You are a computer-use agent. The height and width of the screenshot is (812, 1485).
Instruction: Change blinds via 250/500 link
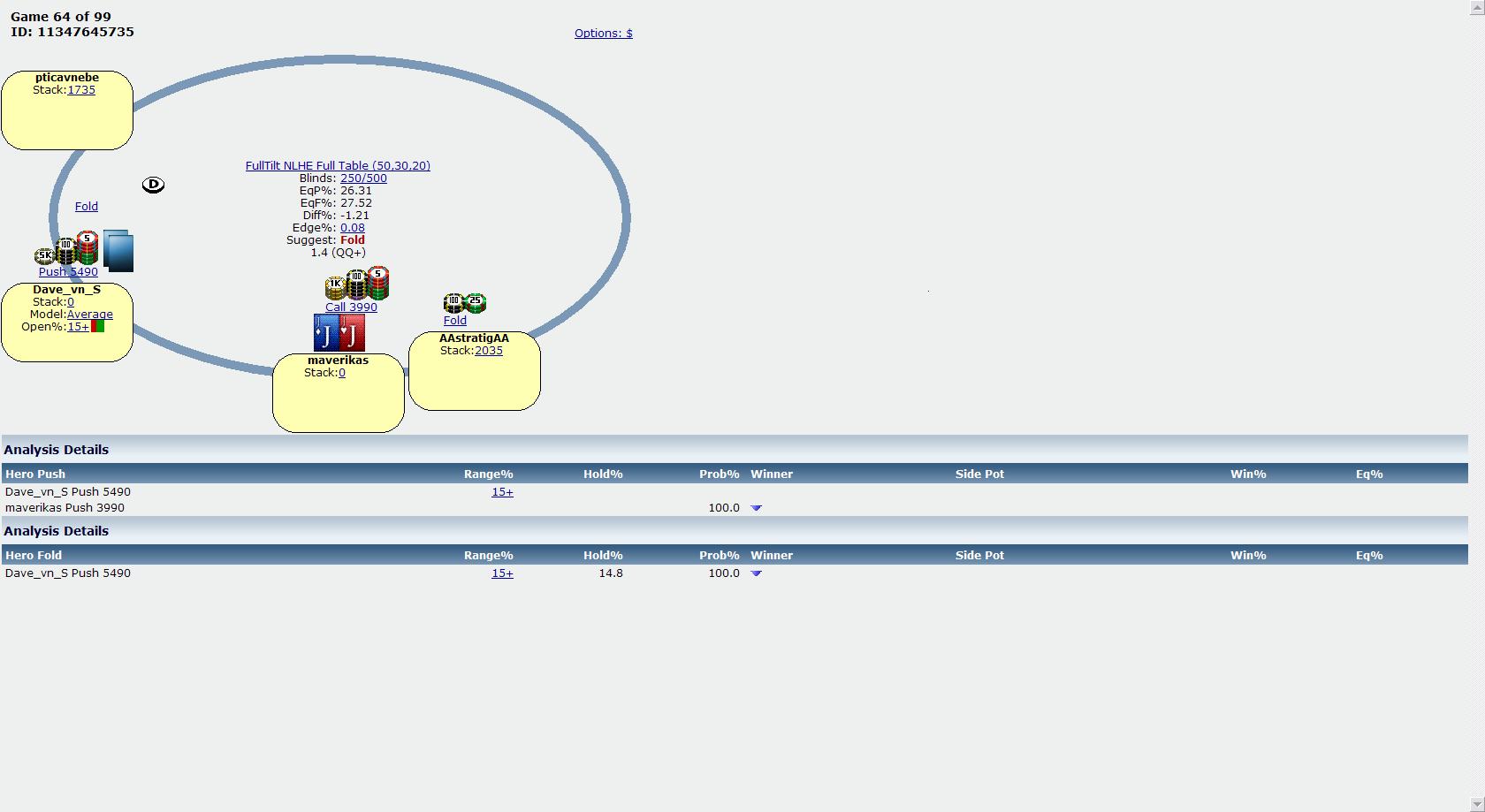coord(363,178)
